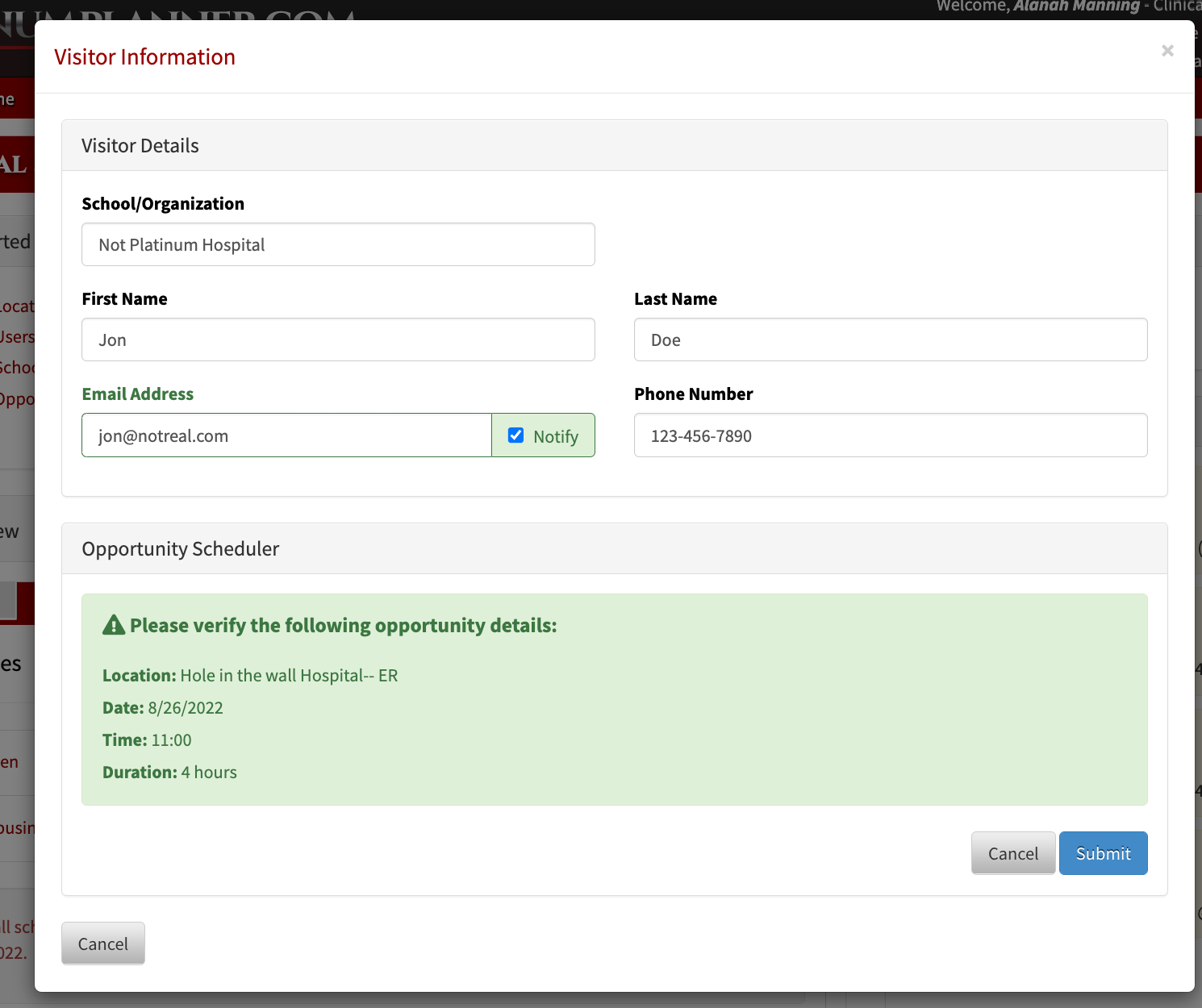Edit the School/Organization field

pyautogui.click(x=338, y=244)
